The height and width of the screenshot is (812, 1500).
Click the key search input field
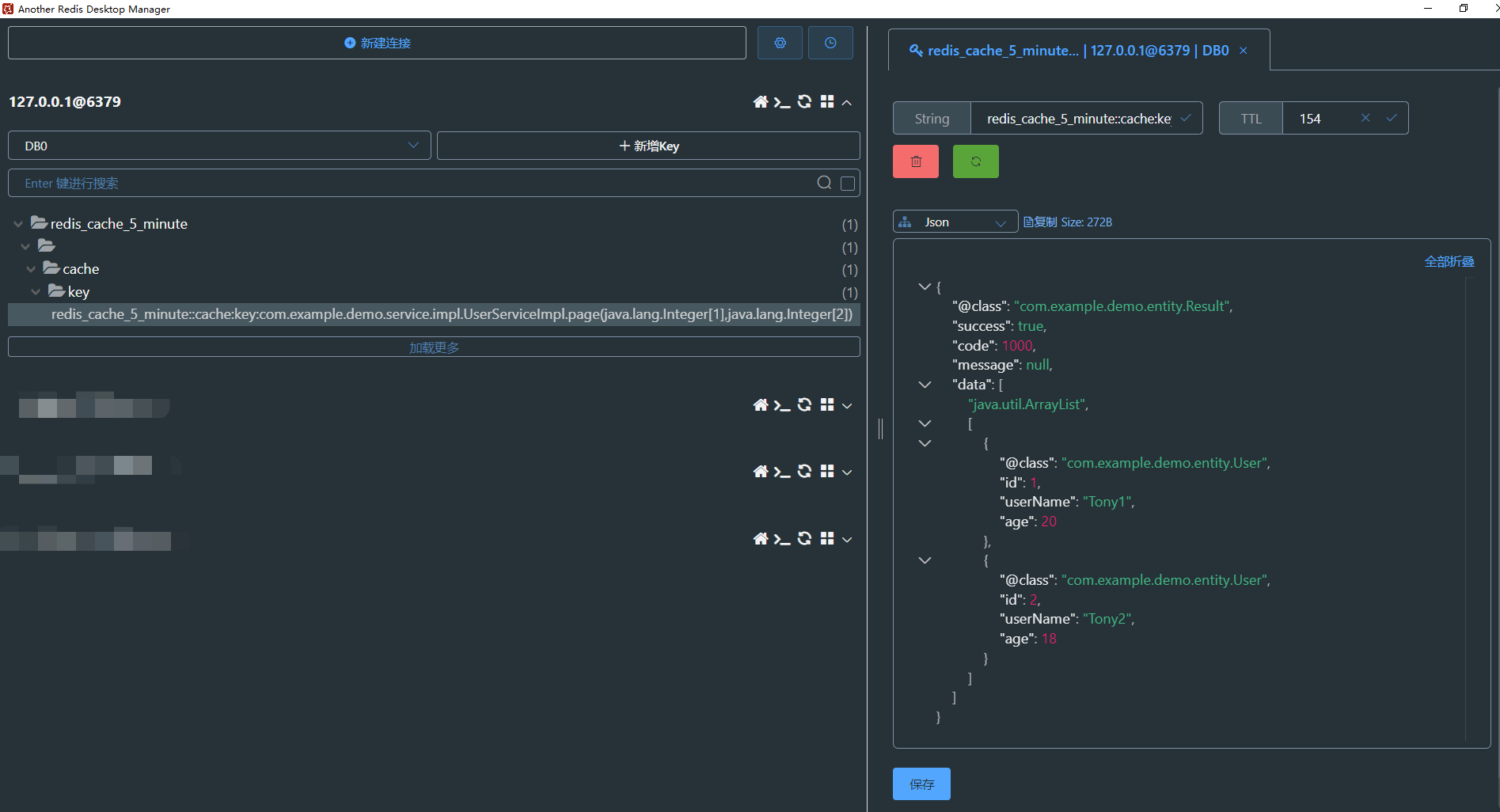(x=412, y=183)
